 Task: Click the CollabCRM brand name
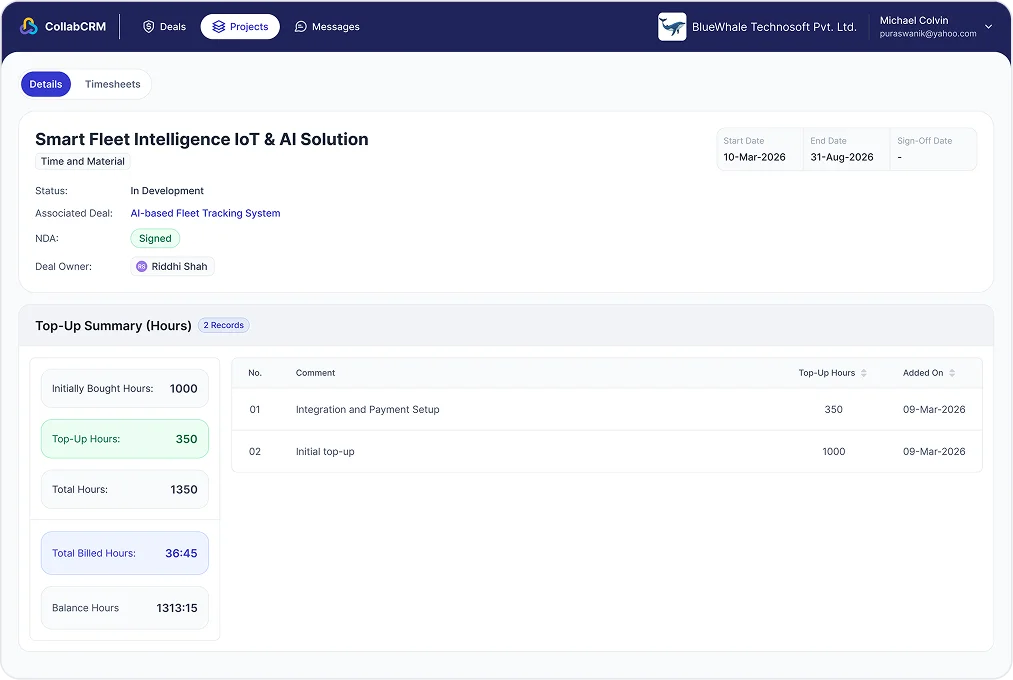(75, 26)
